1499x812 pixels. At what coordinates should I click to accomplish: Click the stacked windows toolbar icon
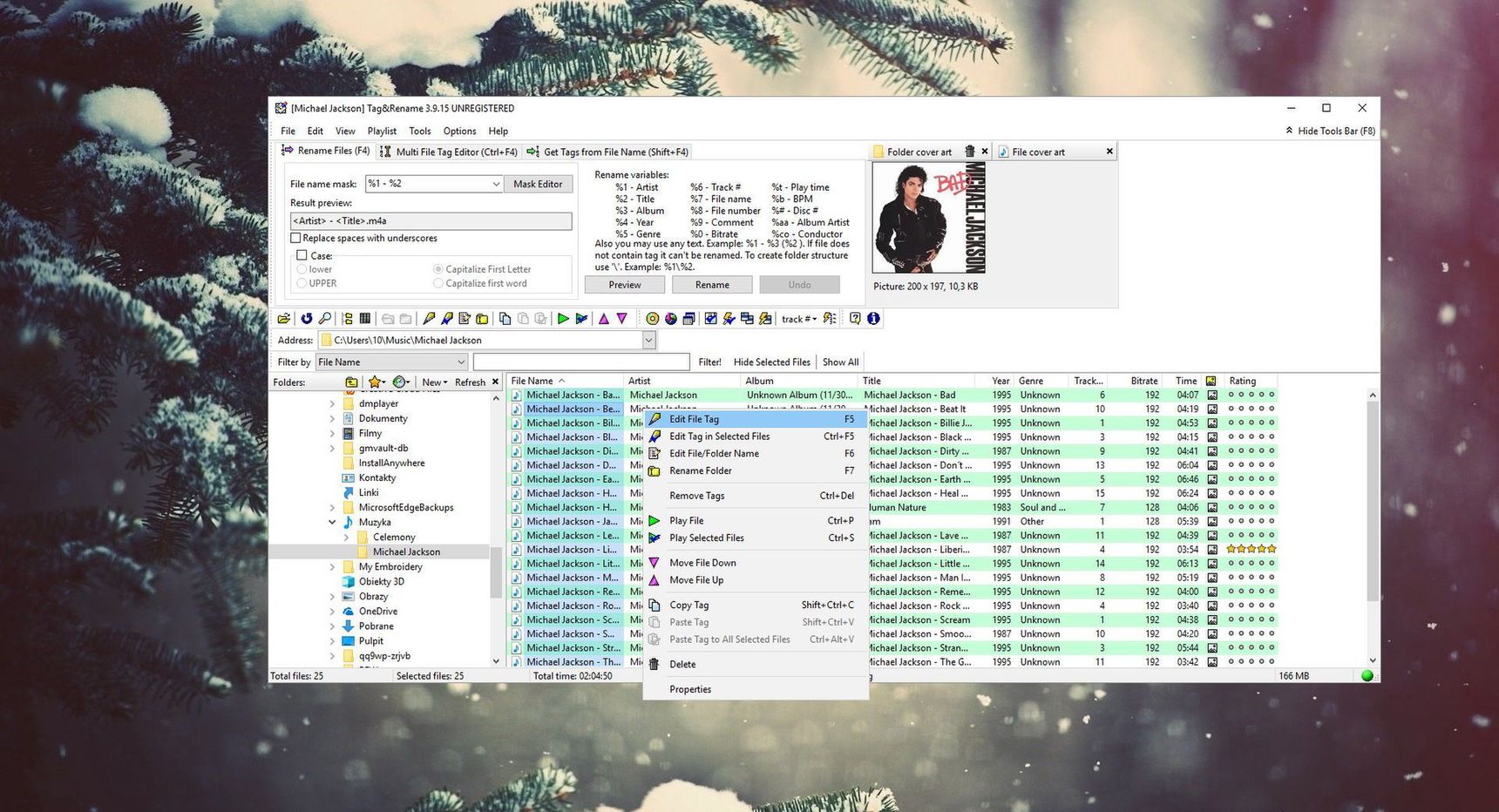[689, 319]
